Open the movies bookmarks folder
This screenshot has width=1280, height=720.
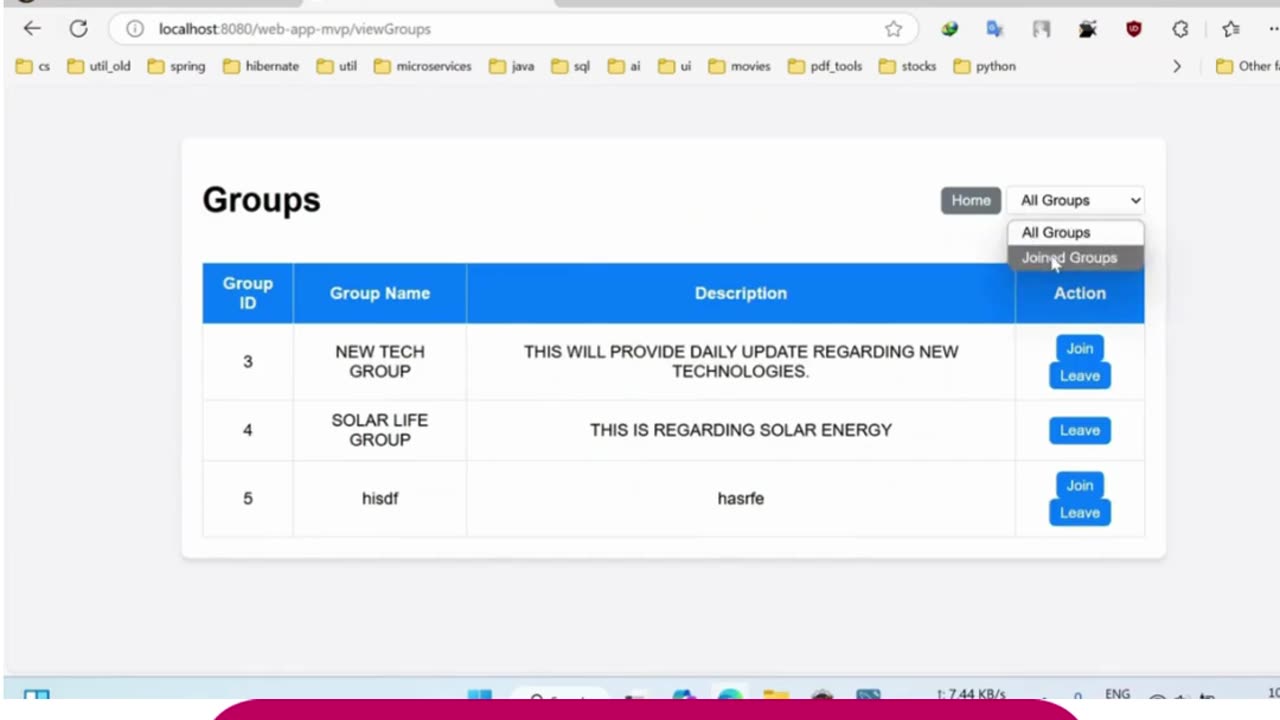click(x=740, y=66)
